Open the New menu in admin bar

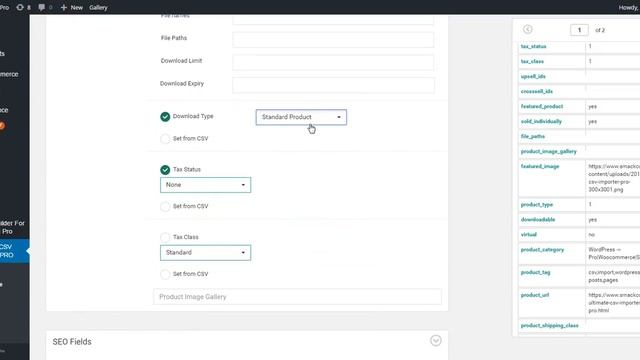coord(76,7)
